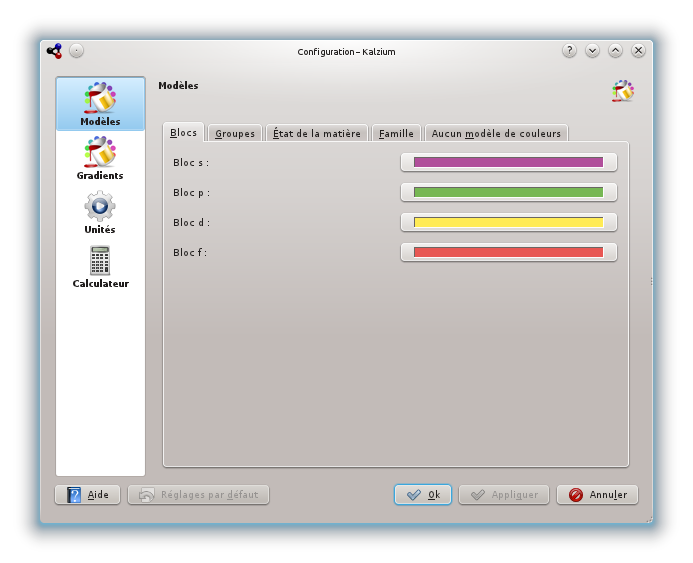Open the Famille tab
693x563 pixels.
tap(396, 133)
